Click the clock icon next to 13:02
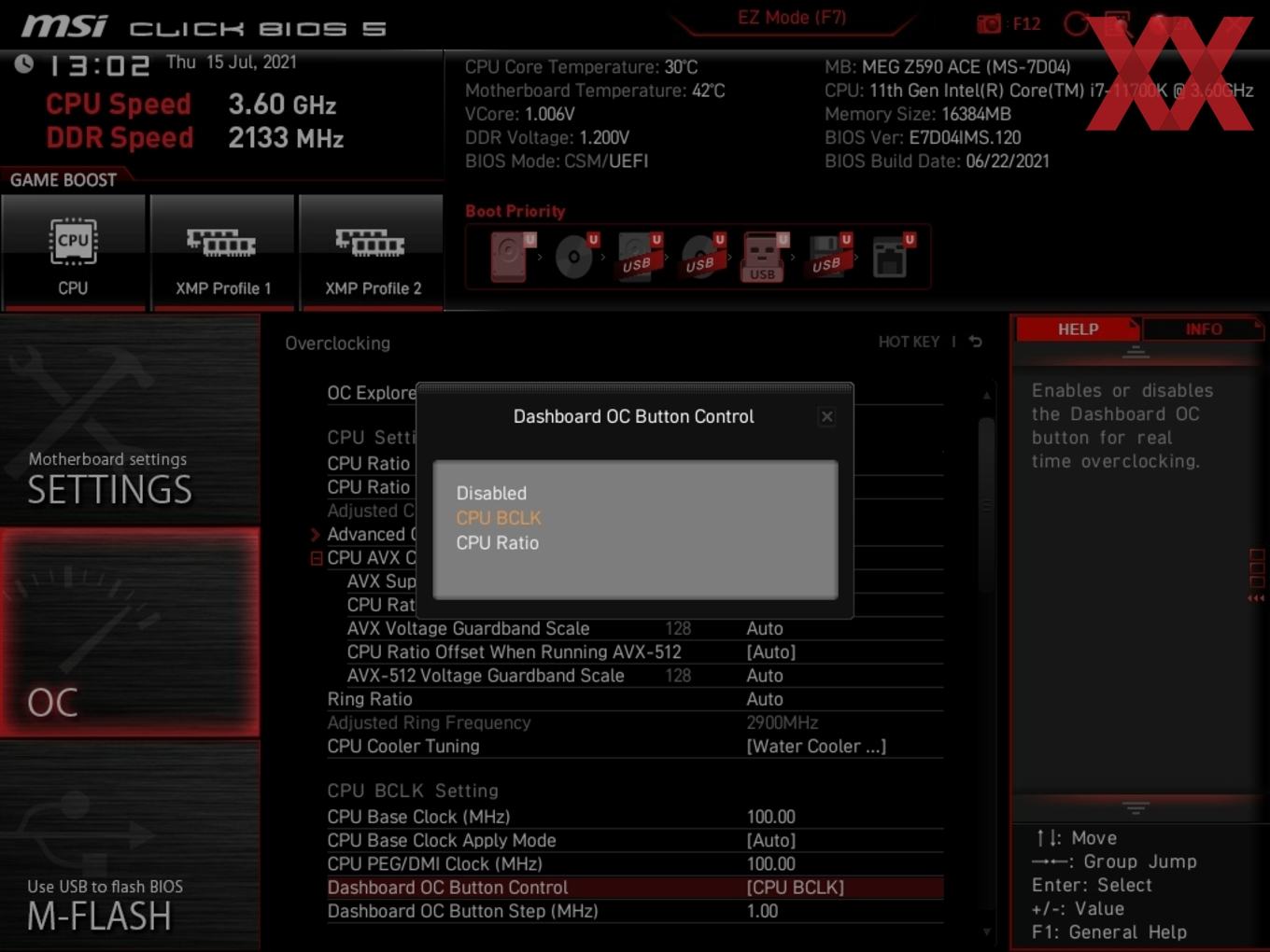This screenshot has height=952, width=1270. click(x=24, y=63)
